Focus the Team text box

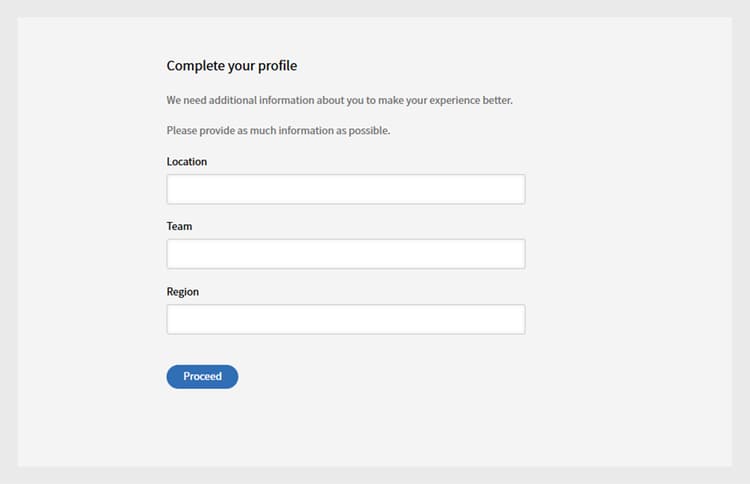[x=346, y=254]
